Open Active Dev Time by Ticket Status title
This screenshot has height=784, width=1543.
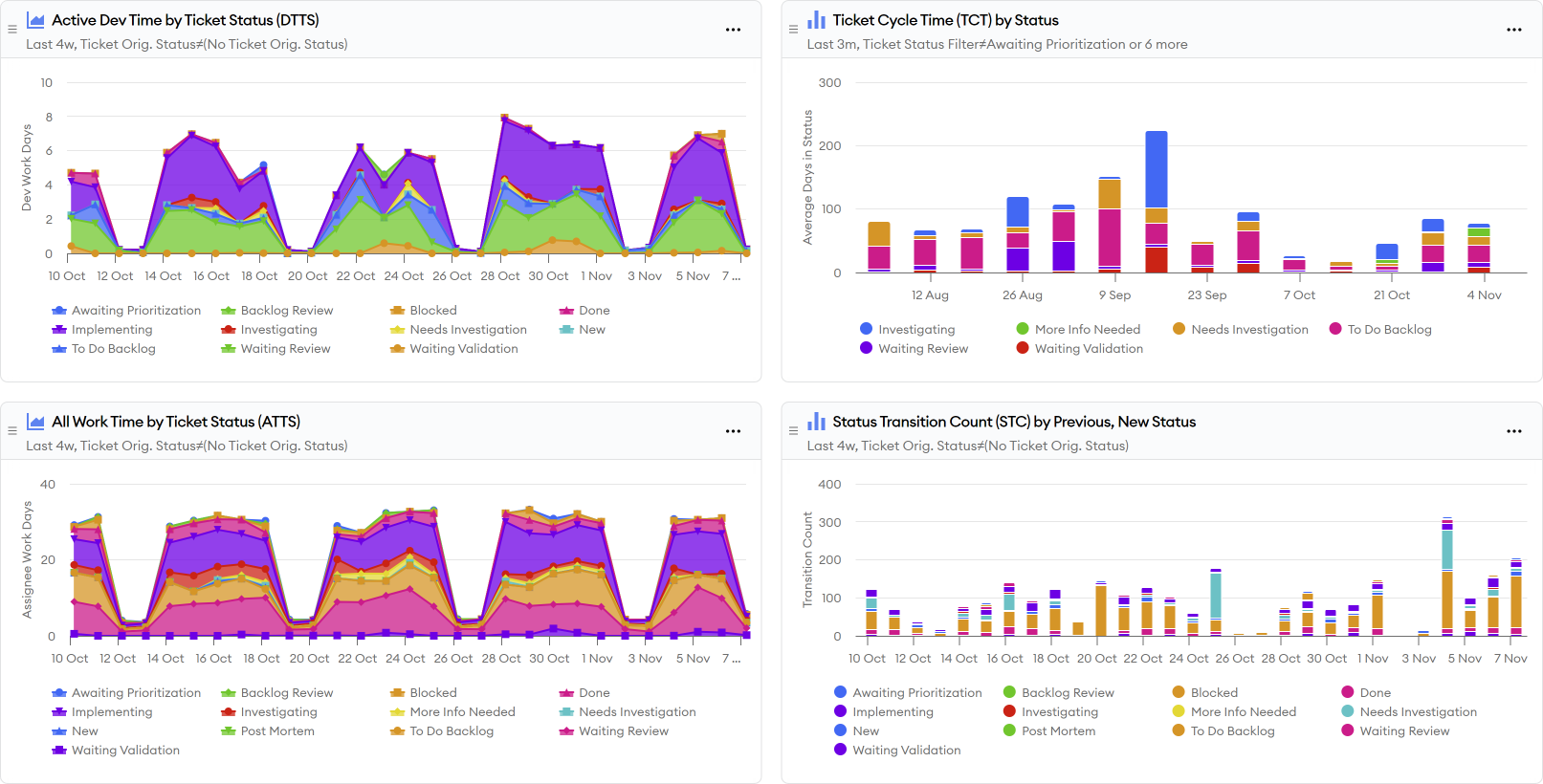pos(185,20)
